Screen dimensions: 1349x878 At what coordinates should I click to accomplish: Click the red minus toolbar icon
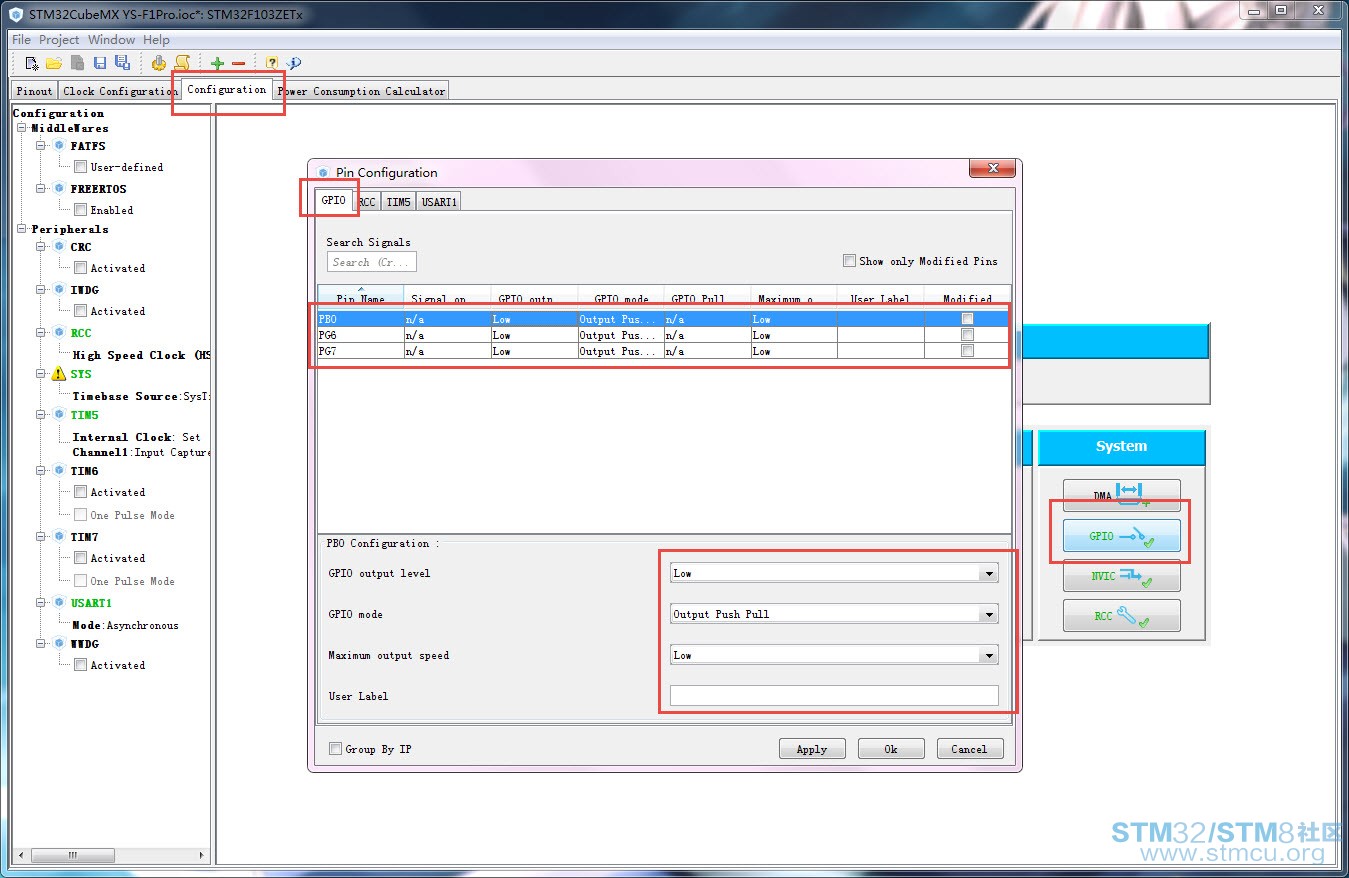238,63
